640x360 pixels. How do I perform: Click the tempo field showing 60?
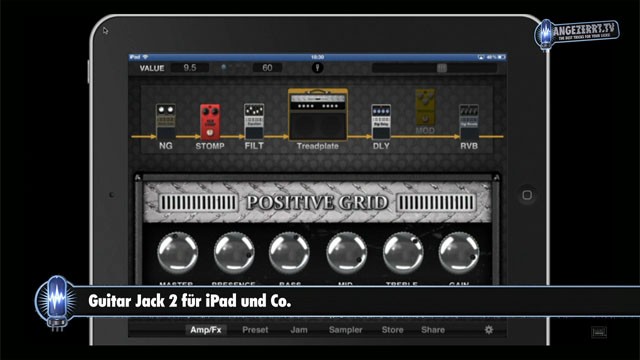click(267, 68)
